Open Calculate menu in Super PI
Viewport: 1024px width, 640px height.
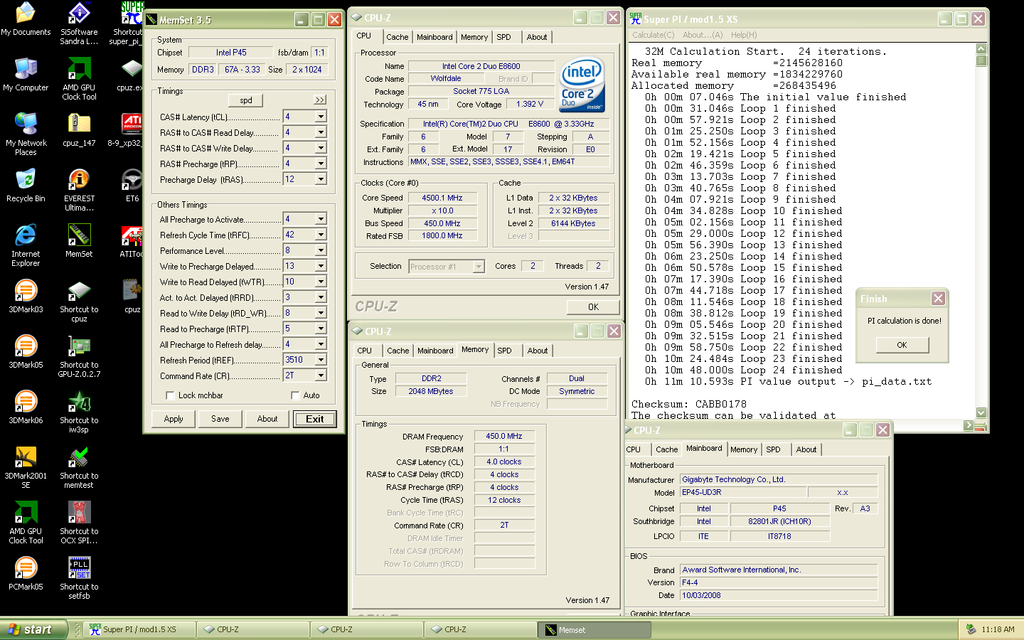coord(653,35)
